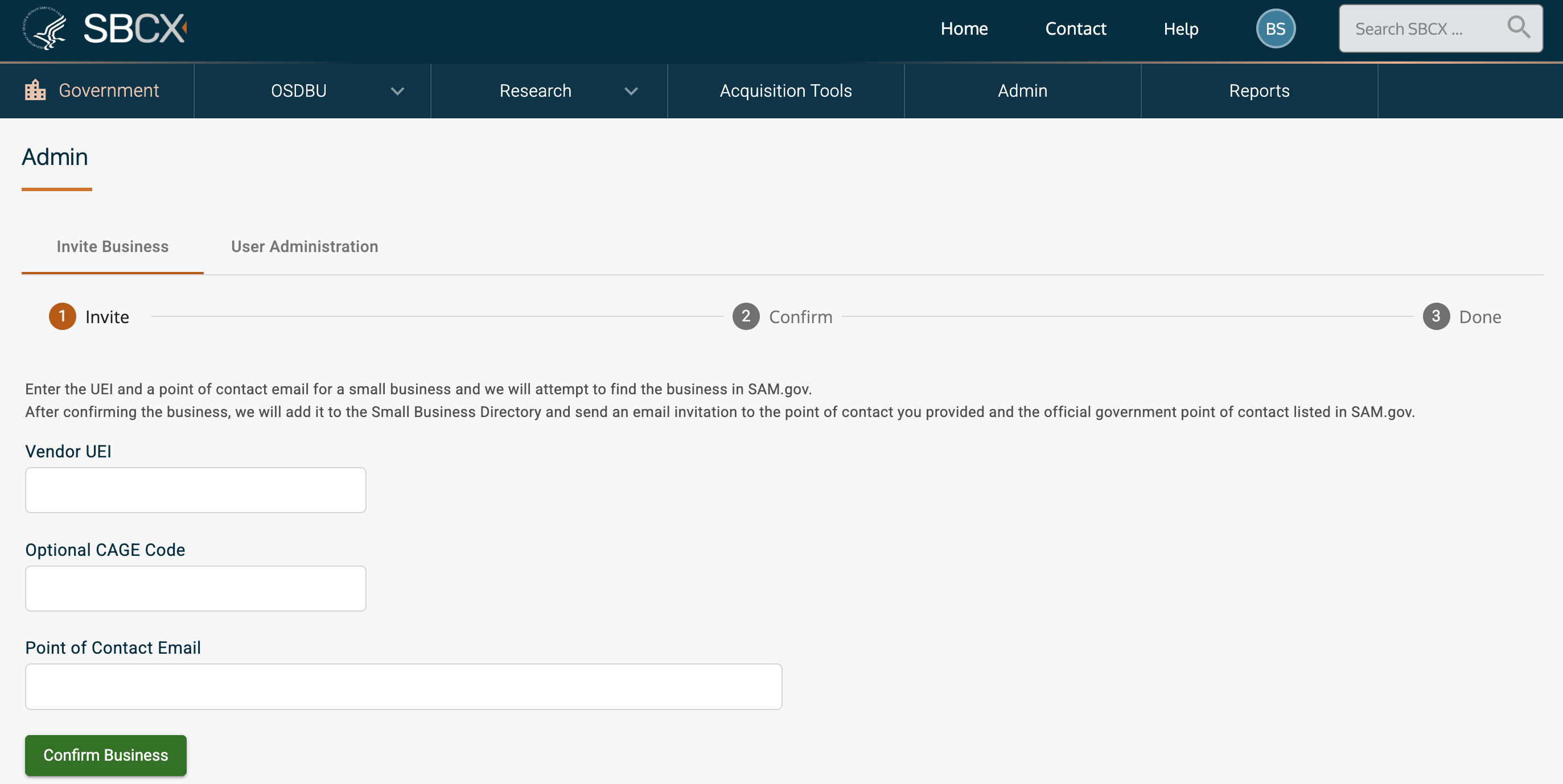The width and height of the screenshot is (1563, 784).
Task: Click the HHS eagle logo icon
Action: click(x=44, y=28)
